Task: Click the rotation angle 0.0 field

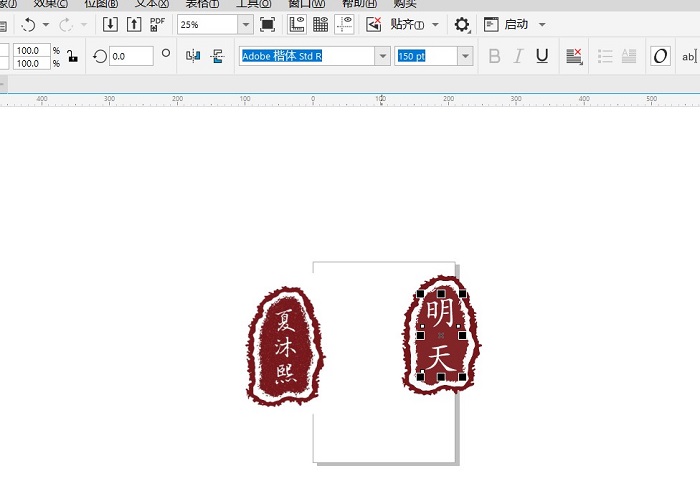Action: [131, 56]
